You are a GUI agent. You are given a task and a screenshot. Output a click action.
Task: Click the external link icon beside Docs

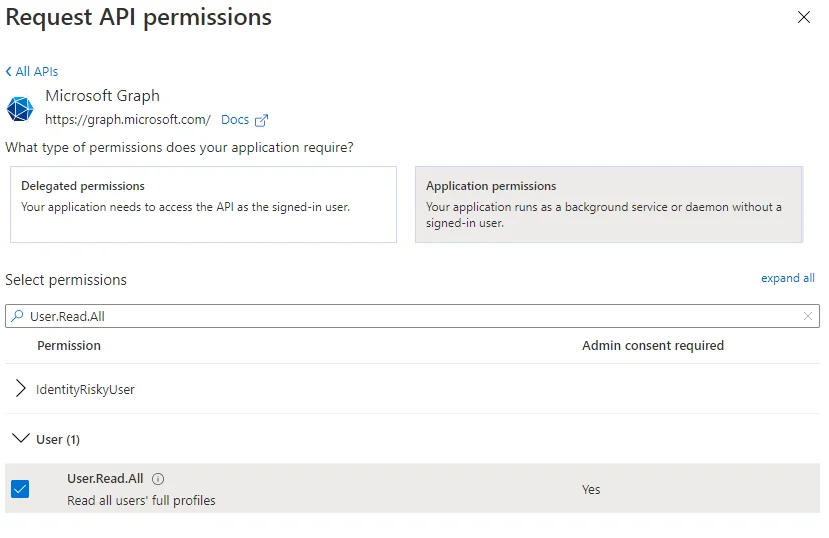pos(262,120)
